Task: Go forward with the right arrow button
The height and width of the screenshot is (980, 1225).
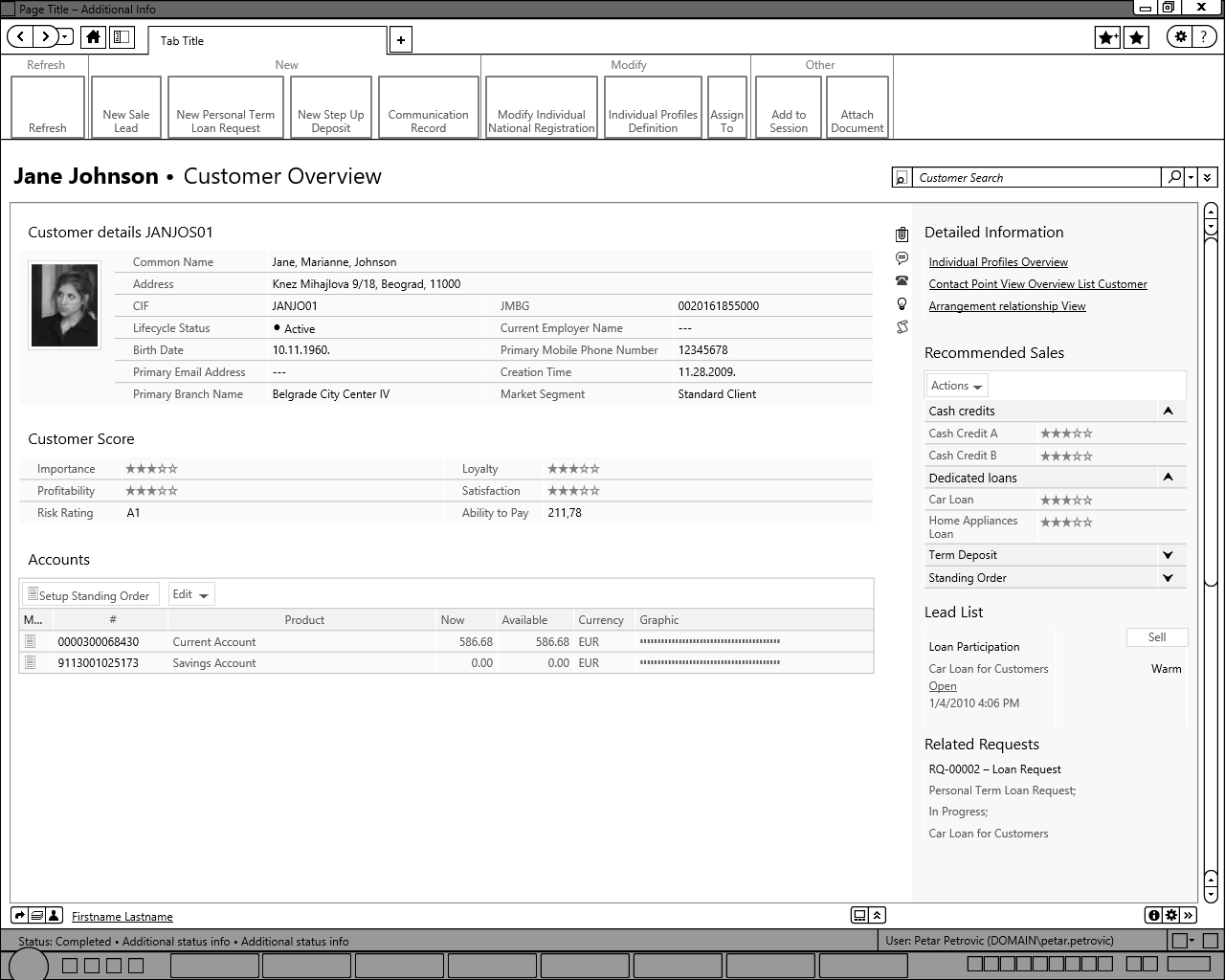Action: pyautogui.click(x=45, y=37)
